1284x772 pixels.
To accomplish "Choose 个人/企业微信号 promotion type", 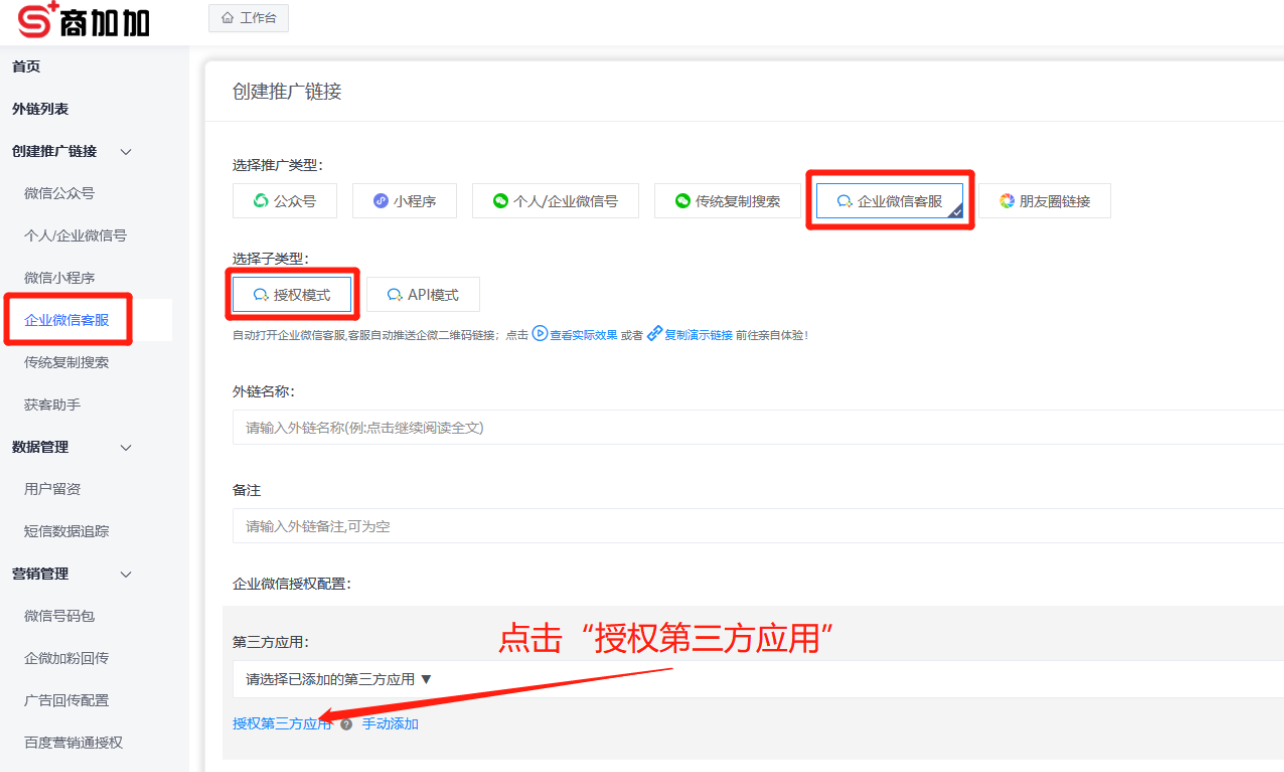I will point(555,201).
